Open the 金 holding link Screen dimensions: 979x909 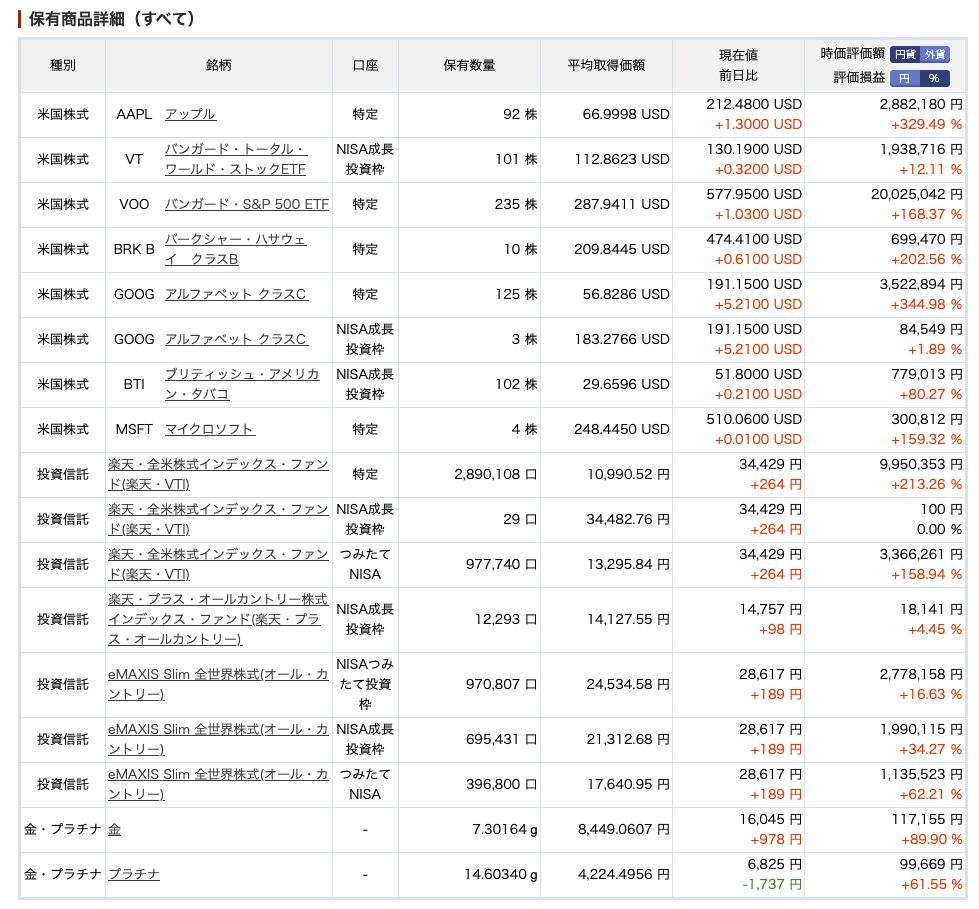point(114,829)
